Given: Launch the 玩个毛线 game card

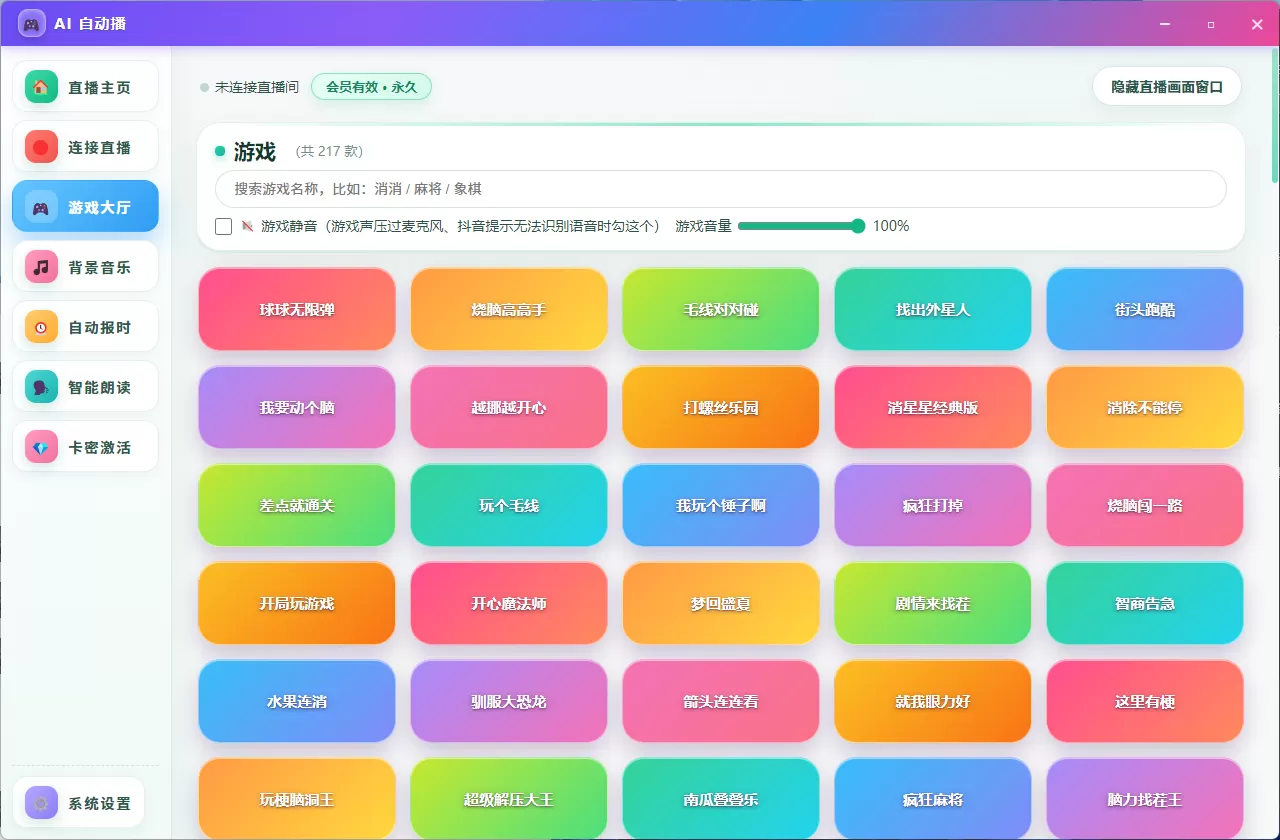Looking at the screenshot, I should pyautogui.click(x=509, y=505).
